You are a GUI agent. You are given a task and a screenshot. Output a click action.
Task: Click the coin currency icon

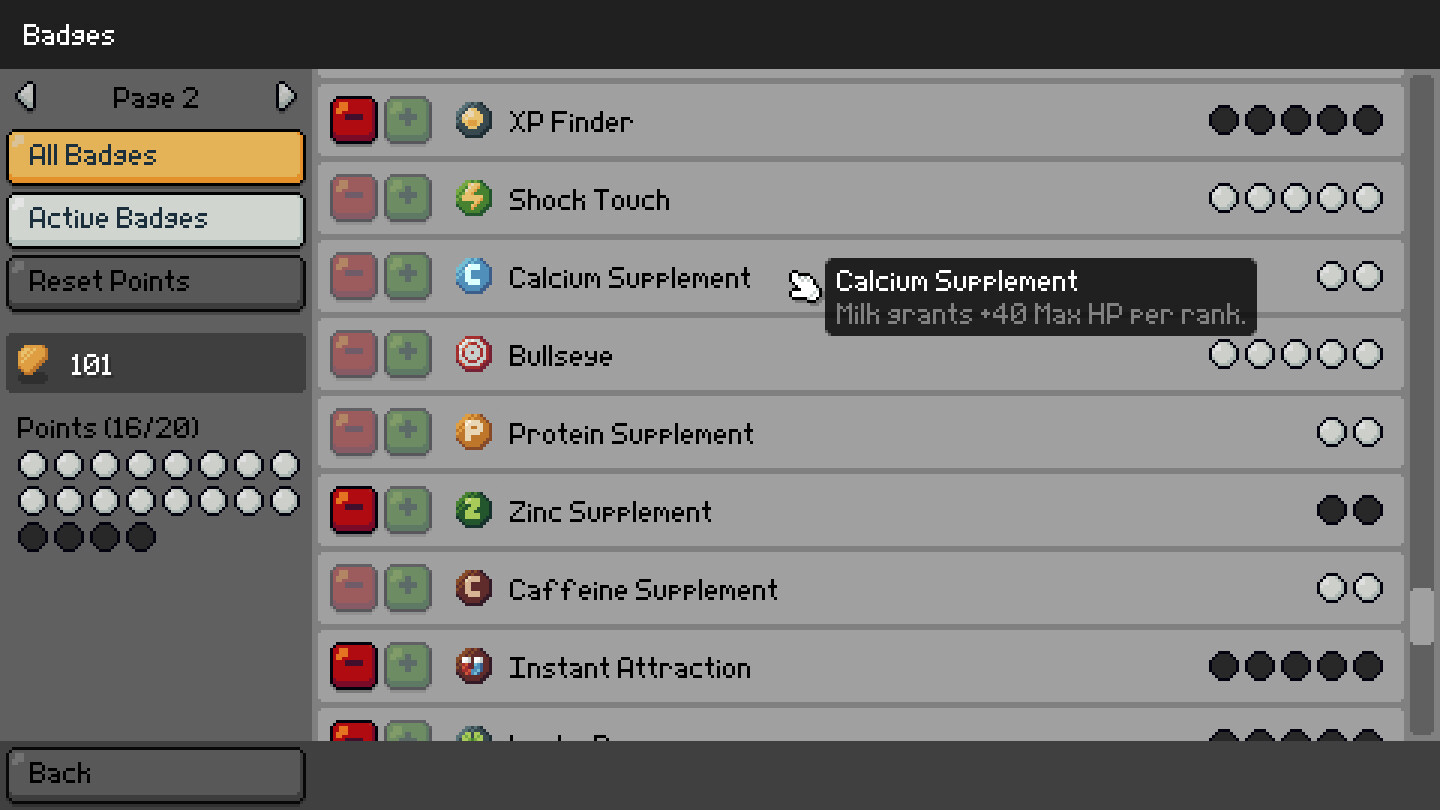click(33, 363)
